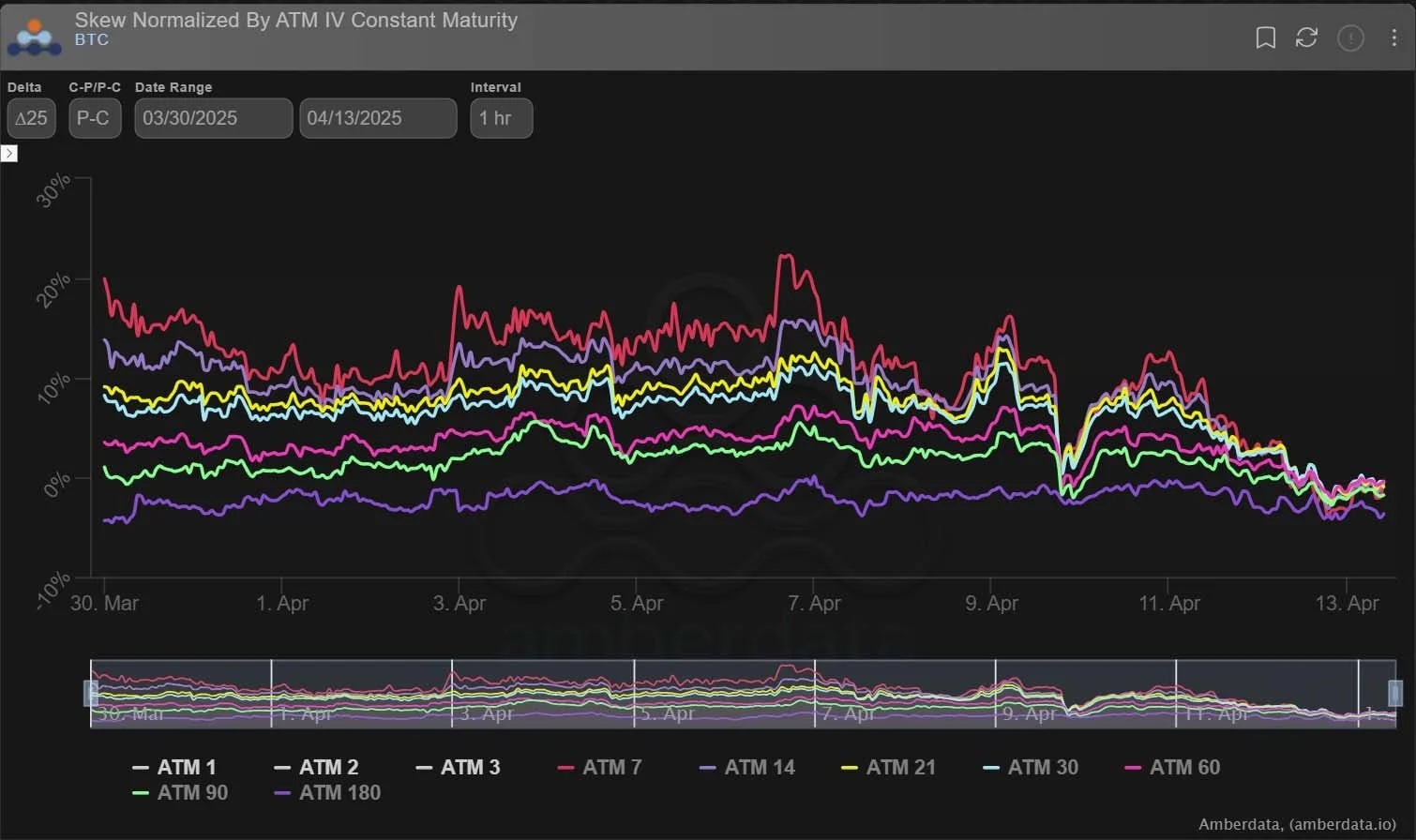This screenshot has height=840, width=1416.
Task: Edit the start date 03/30/2025 field
Action: point(214,118)
